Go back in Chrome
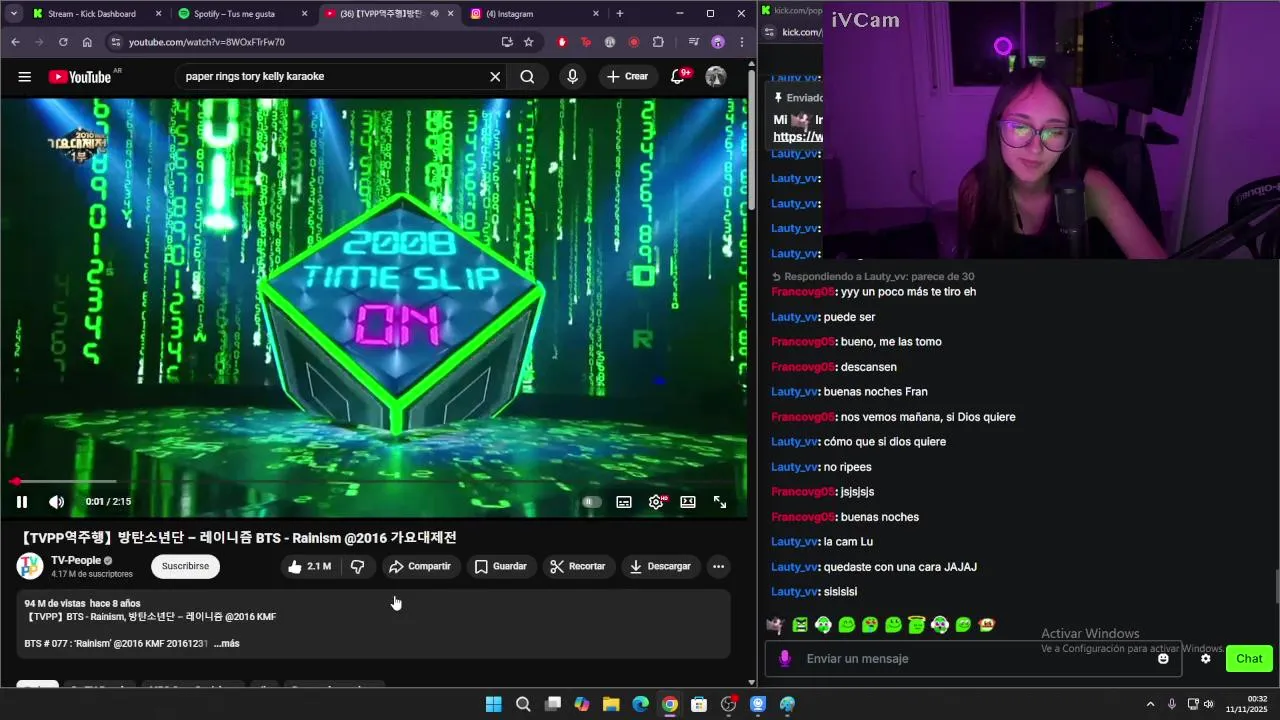Screen dimensions: 1280x720 click(x=15, y=42)
